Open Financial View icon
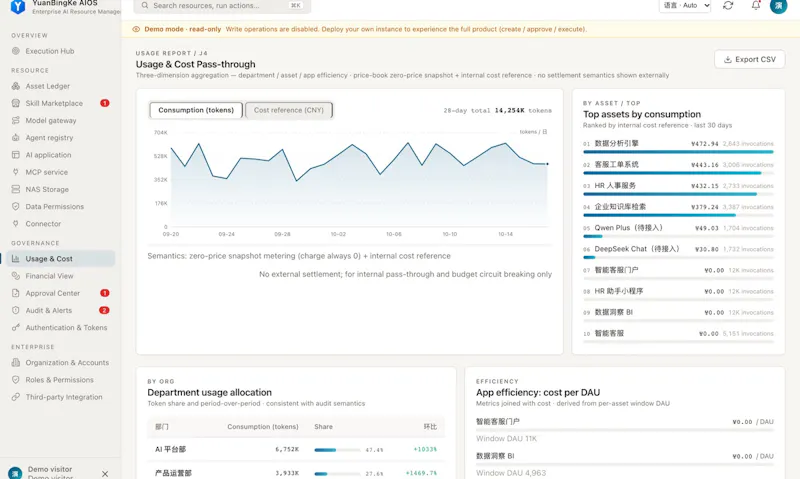 coord(16,276)
